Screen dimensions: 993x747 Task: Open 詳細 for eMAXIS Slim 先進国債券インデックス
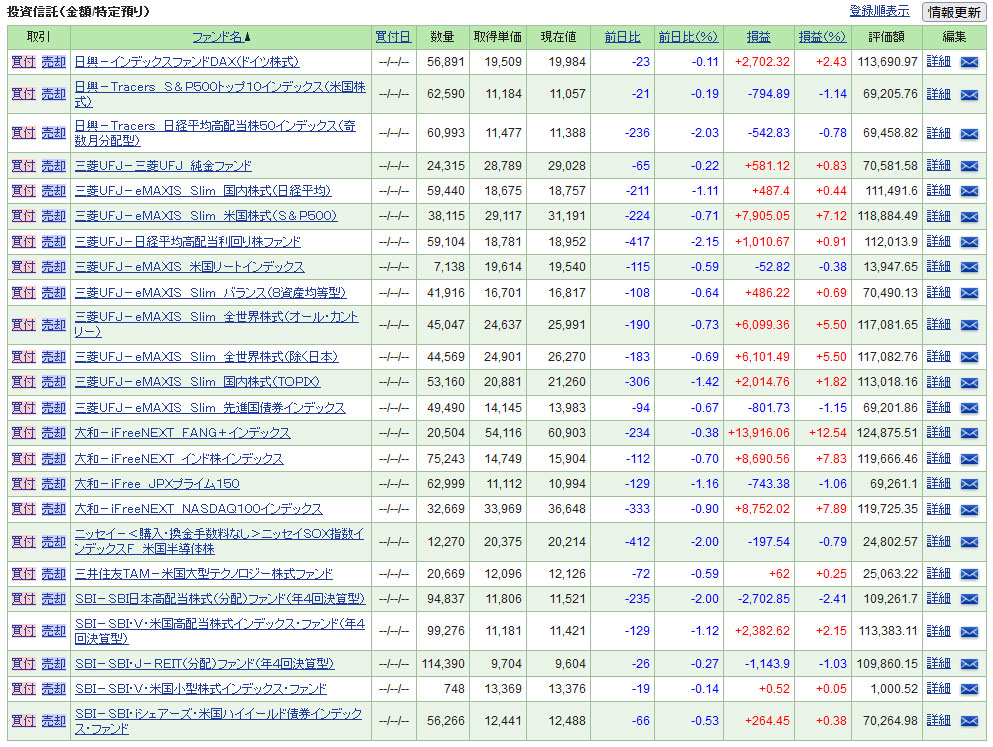click(x=939, y=407)
